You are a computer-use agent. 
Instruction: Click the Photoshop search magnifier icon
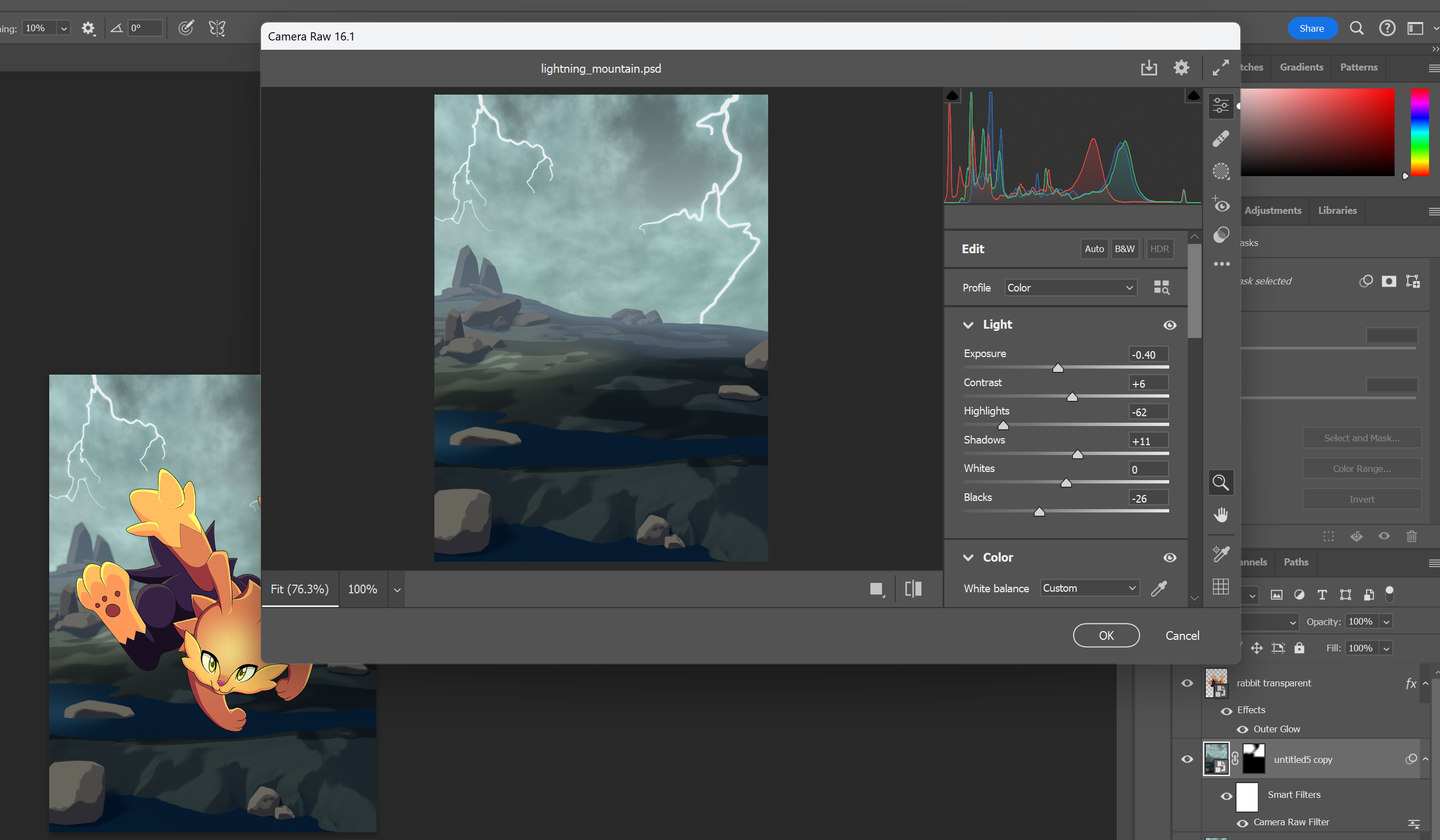click(x=1357, y=28)
